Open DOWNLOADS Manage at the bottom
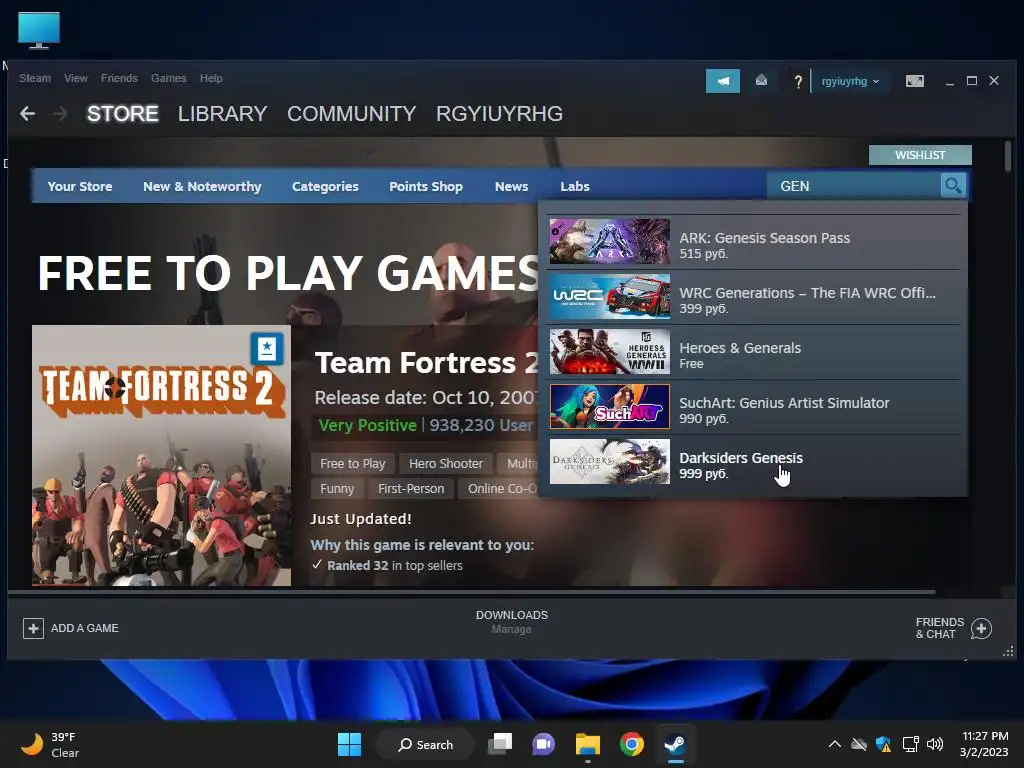The image size is (1024, 768). (x=511, y=622)
